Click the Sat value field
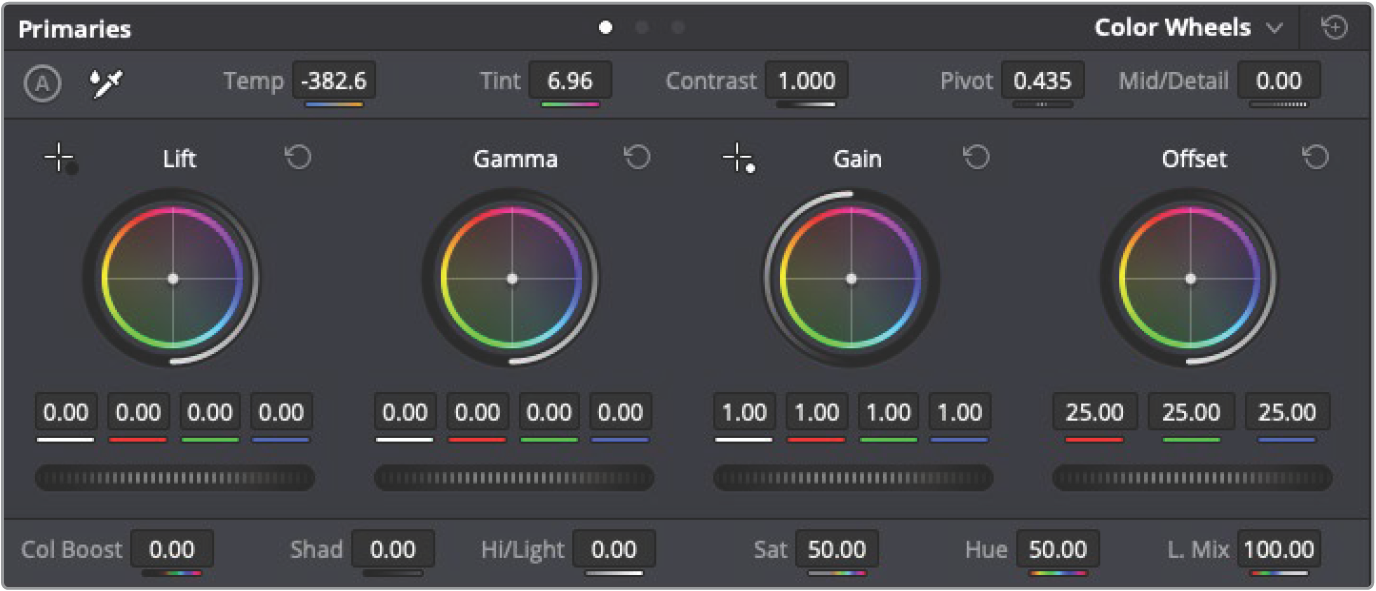The width and height of the screenshot is (1376, 591). tap(837, 549)
